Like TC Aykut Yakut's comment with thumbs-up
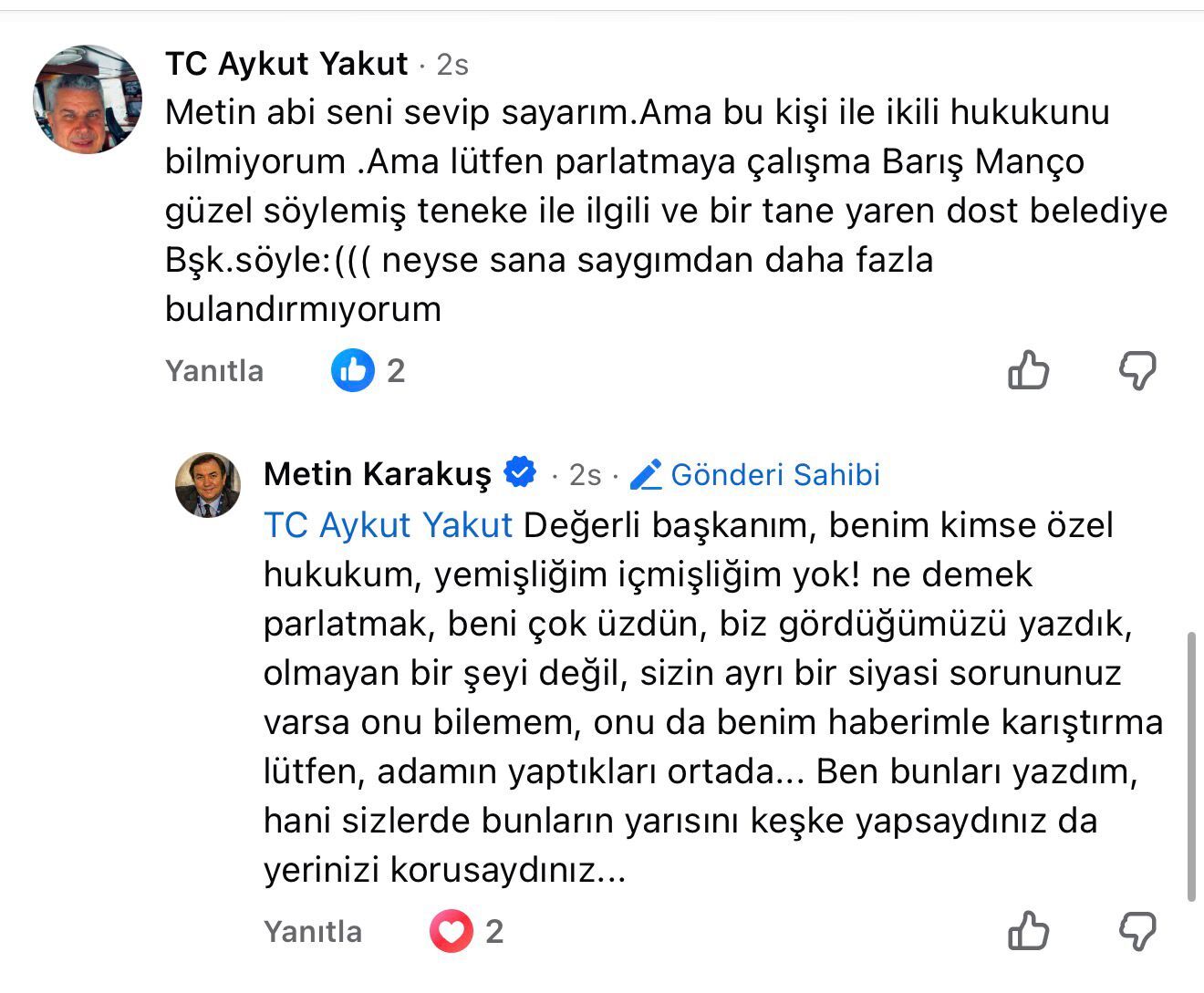Image resolution: width=1204 pixels, height=993 pixels. pyautogui.click(x=1028, y=370)
